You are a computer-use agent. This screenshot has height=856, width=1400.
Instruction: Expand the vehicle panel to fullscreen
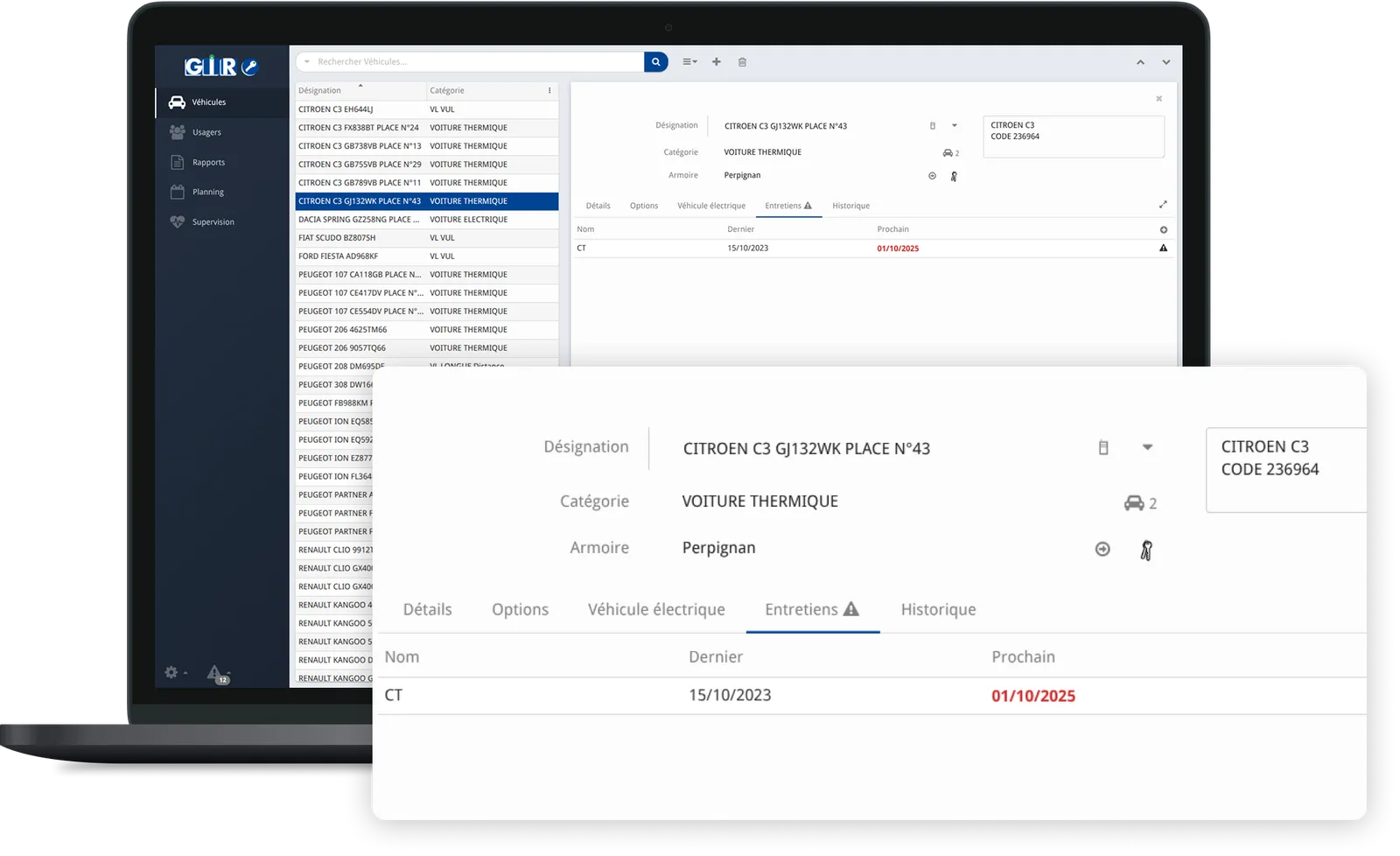tap(1164, 203)
